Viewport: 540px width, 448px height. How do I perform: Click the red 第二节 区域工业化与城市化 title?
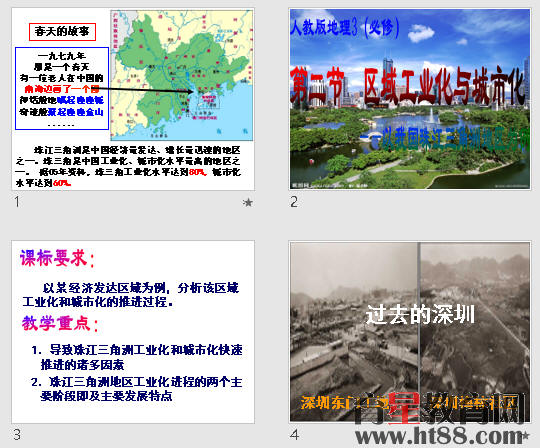409,87
